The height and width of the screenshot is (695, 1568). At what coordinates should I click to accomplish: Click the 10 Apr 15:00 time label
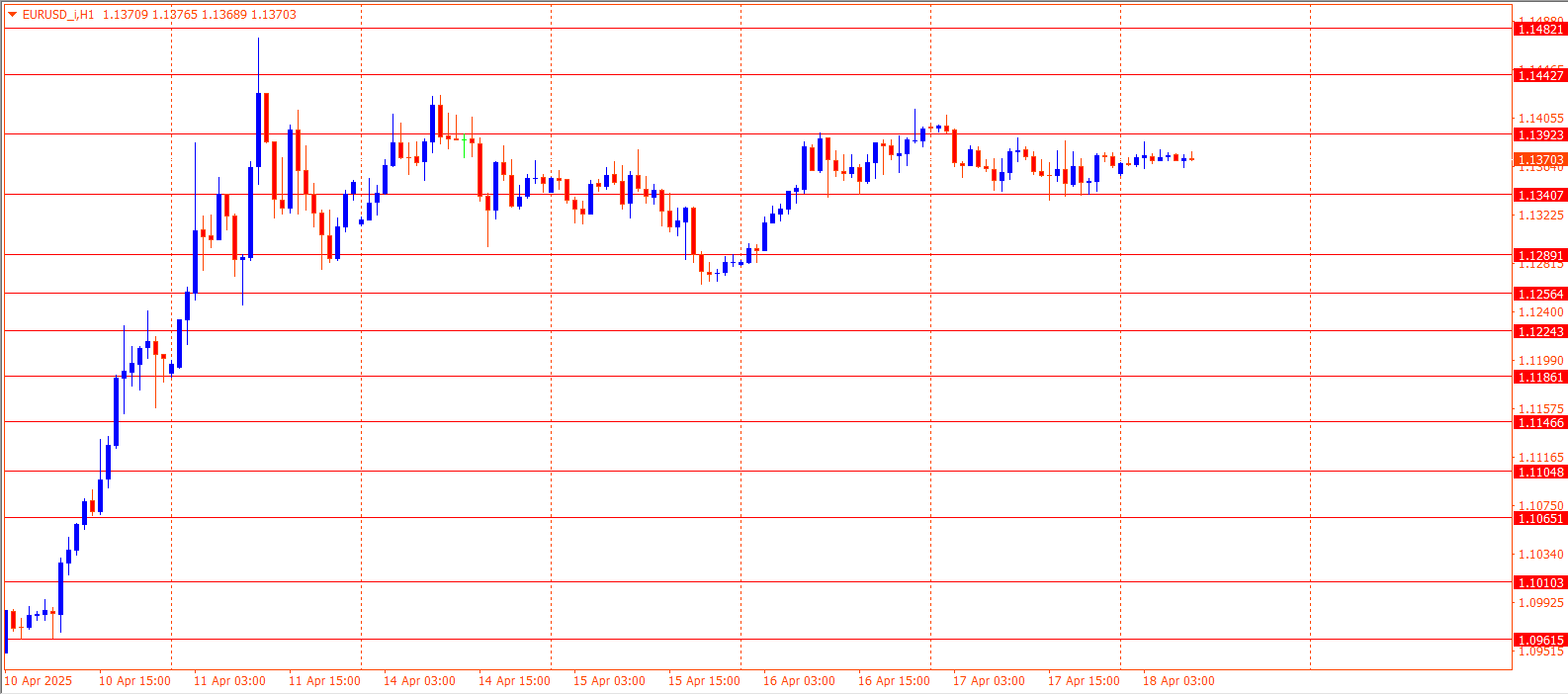(x=134, y=681)
